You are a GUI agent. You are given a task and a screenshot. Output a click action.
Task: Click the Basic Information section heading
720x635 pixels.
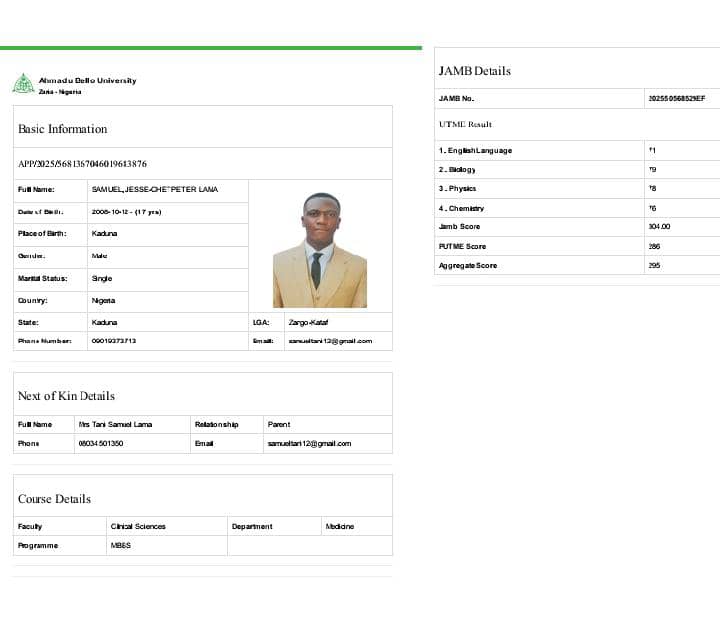[x=62, y=129]
